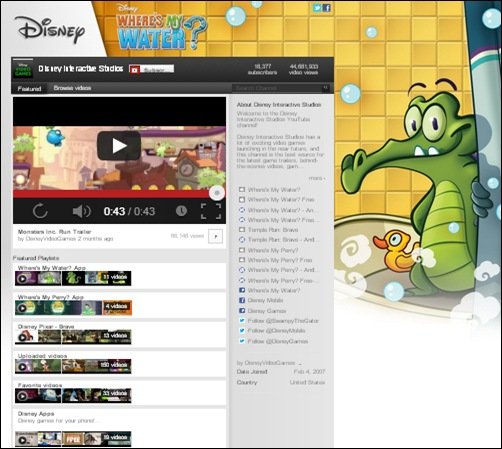Expand channel description with the more link
Image resolution: width=502 pixels, height=449 pixels.
(x=317, y=178)
